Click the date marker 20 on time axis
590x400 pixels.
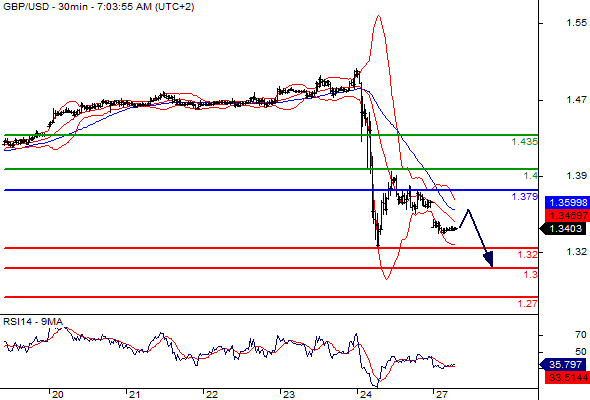(58, 394)
